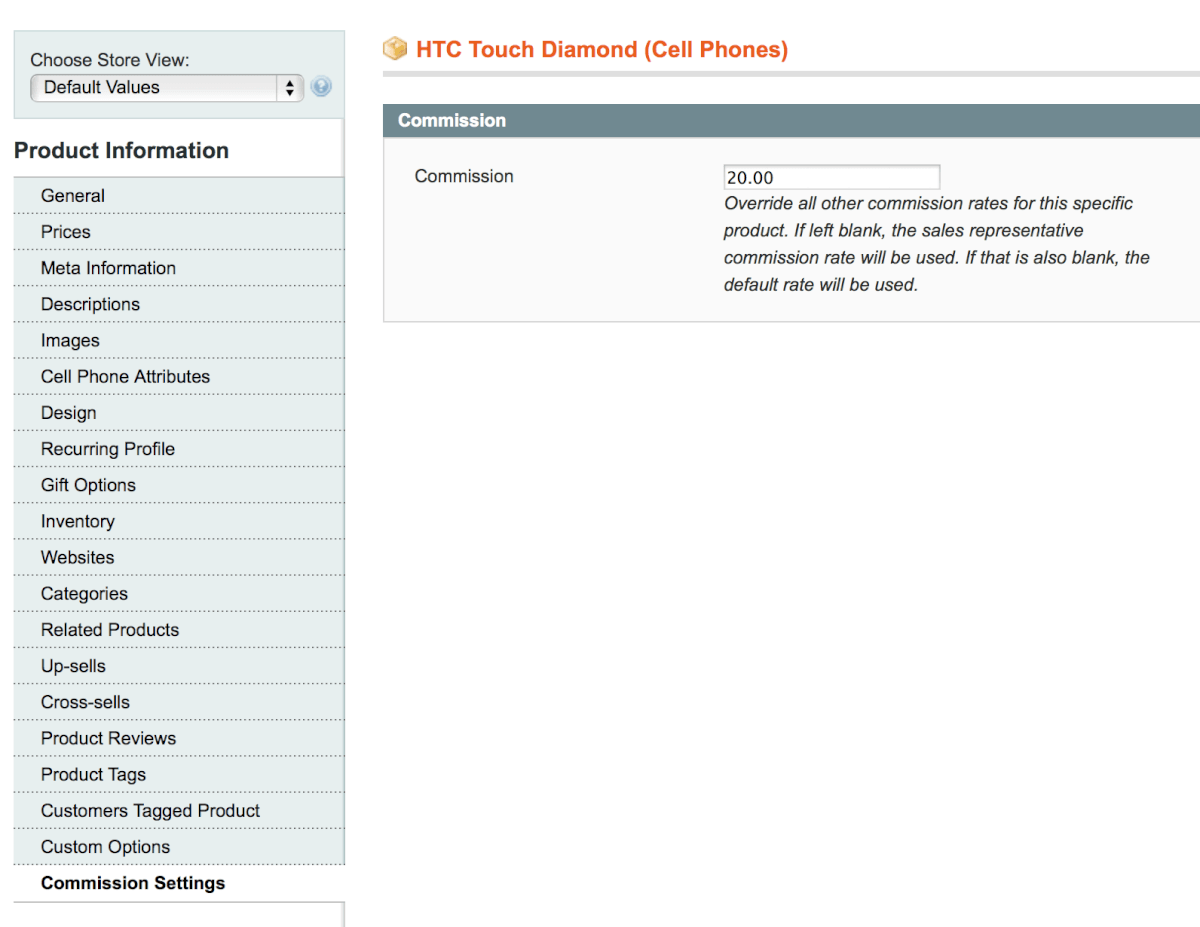Select Meta Information in sidebar
Screen dimensions: 1200x927
pyautogui.click(x=108, y=268)
